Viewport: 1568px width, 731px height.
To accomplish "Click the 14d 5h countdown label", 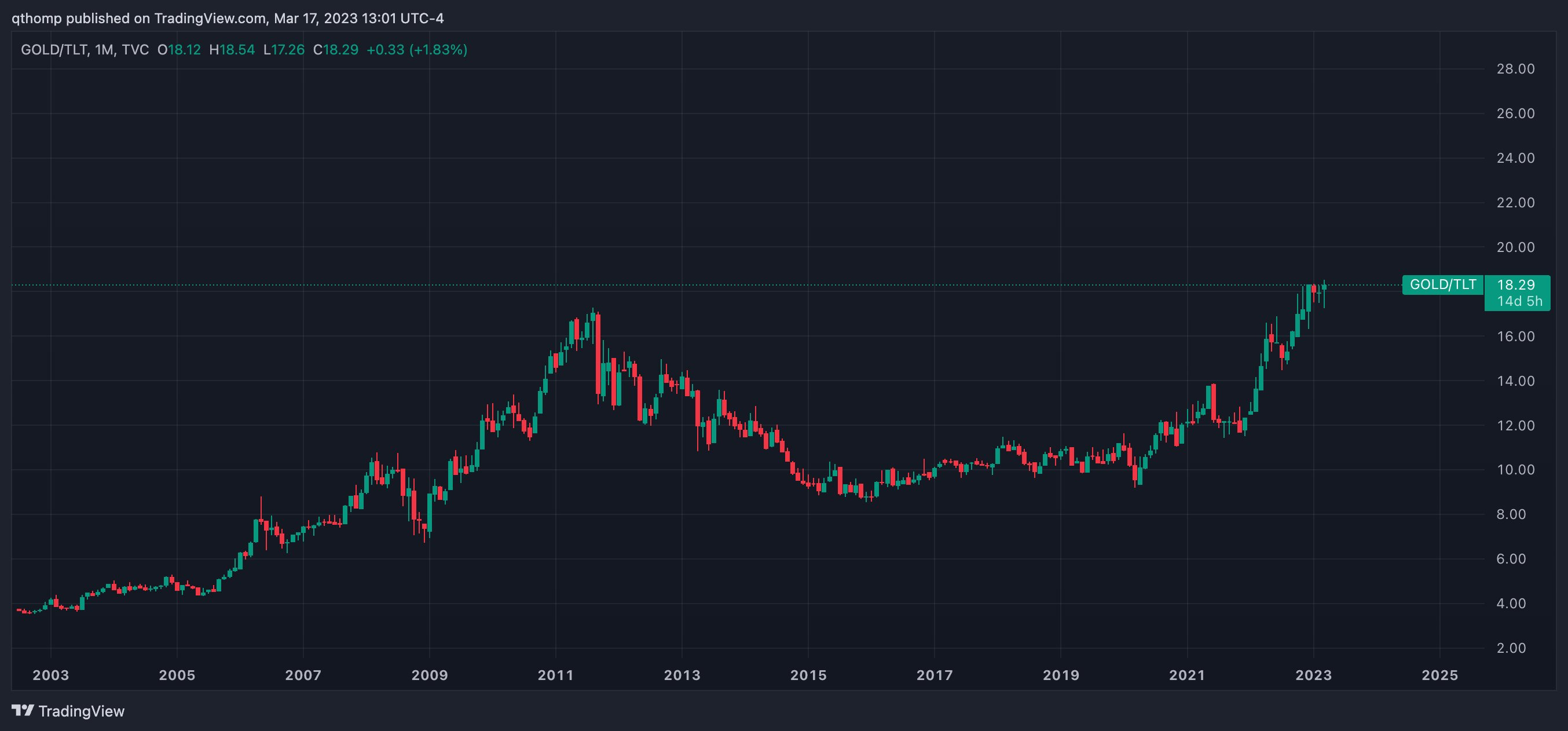I will pos(1519,301).
